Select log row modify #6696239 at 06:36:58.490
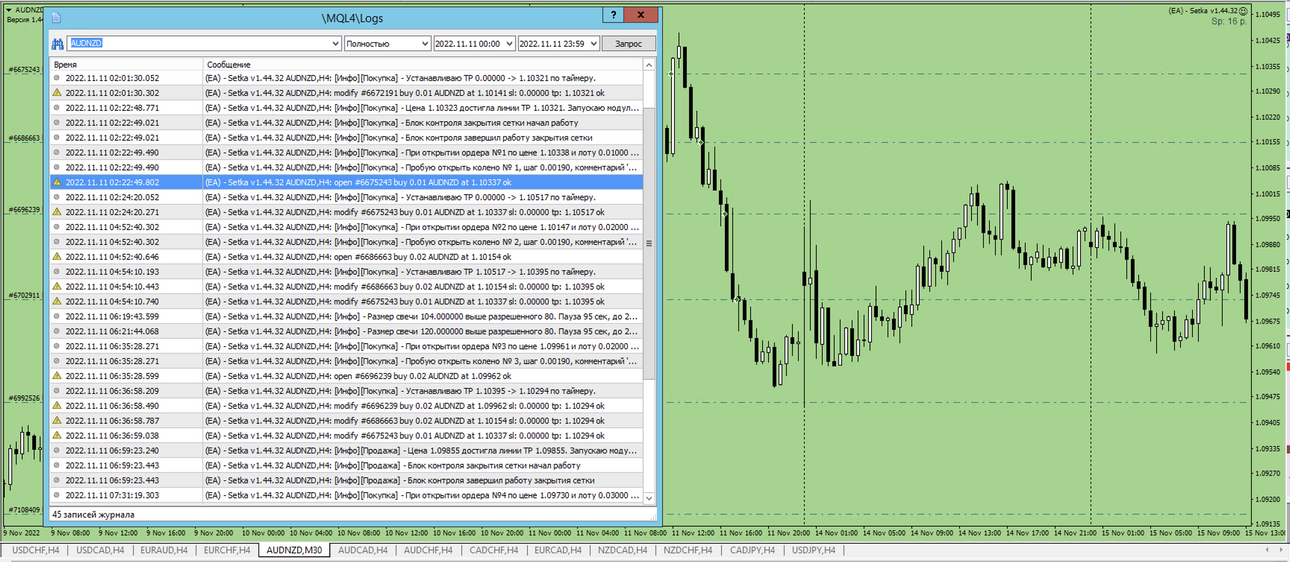The height and width of the screenshot is (562, 1290). click(x=346, y=406)
